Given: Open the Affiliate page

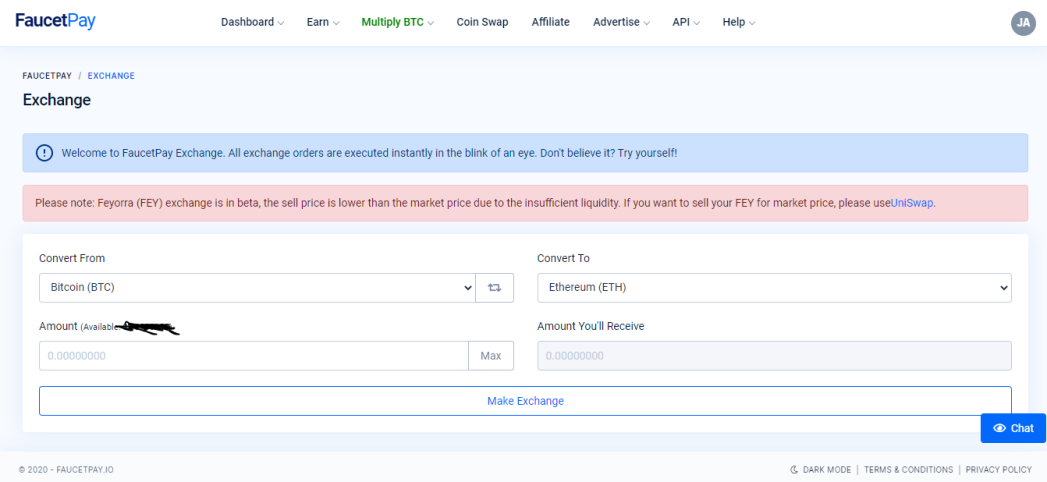Looking at the screenshot, I should pyautogui.click(x=550, y=22).
